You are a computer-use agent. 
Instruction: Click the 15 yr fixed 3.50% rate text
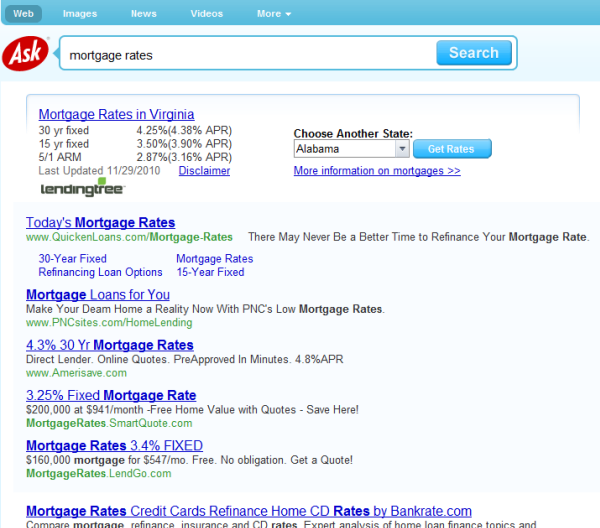tap(135, 144)
